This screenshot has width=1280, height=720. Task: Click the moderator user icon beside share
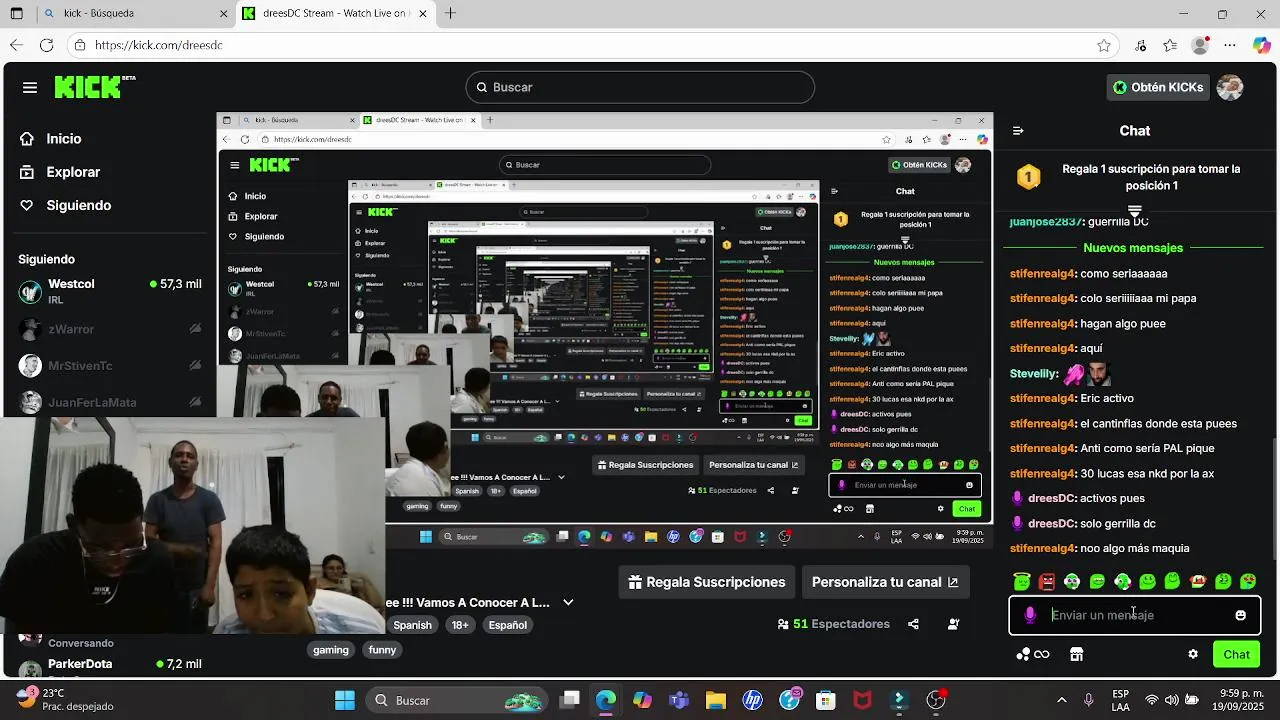point(954,624)
